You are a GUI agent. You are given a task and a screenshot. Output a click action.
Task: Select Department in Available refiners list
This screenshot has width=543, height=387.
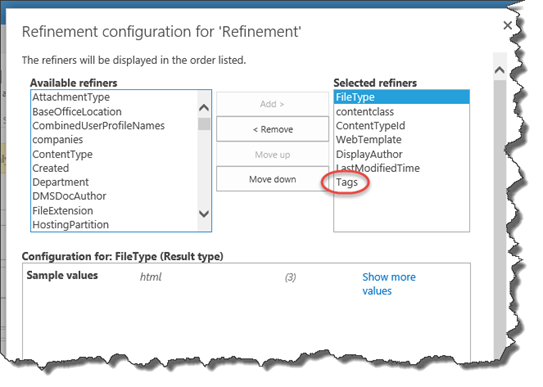[60, 182]
